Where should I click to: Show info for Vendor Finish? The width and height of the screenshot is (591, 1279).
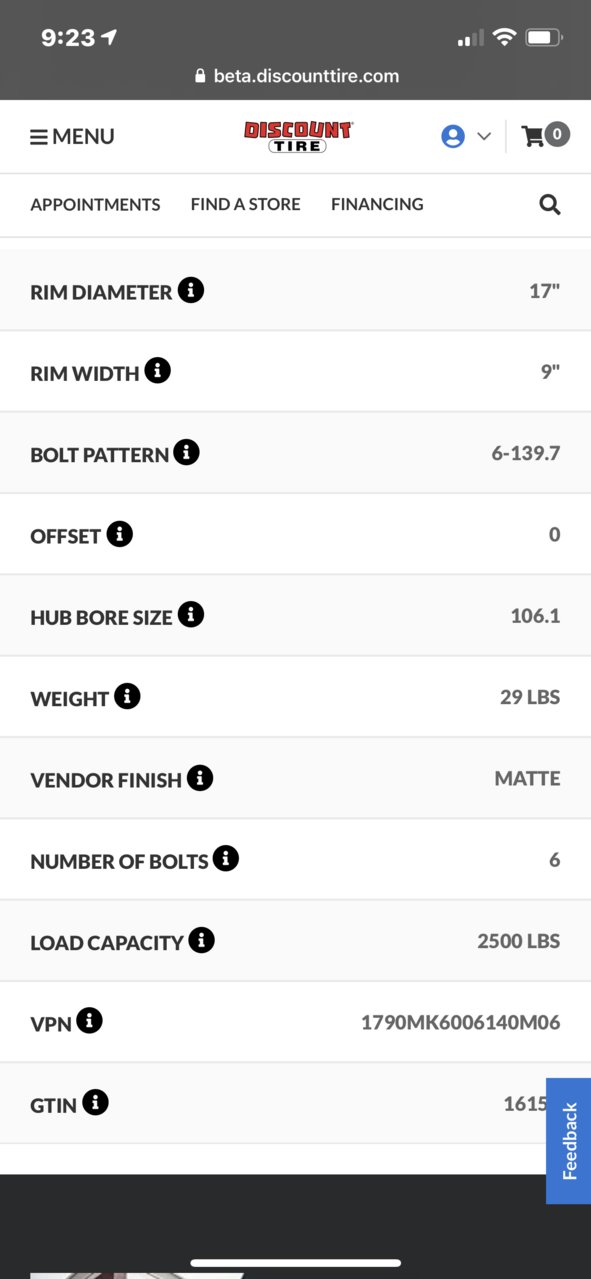(x=200, y=778)
